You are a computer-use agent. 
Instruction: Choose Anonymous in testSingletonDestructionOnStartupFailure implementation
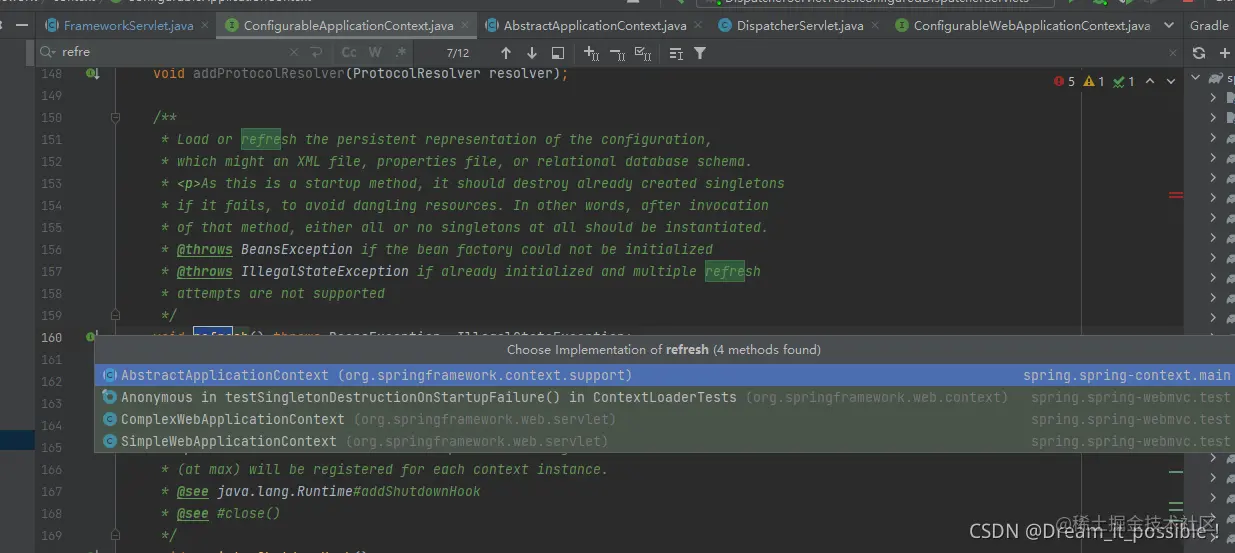click(665, 398)
